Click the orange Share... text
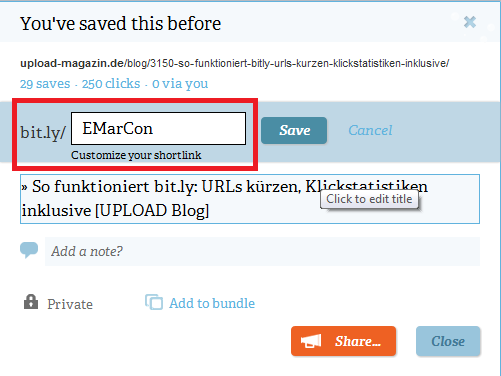The height and width of the screenshot is (376, 501). click(x=358, y=341)
